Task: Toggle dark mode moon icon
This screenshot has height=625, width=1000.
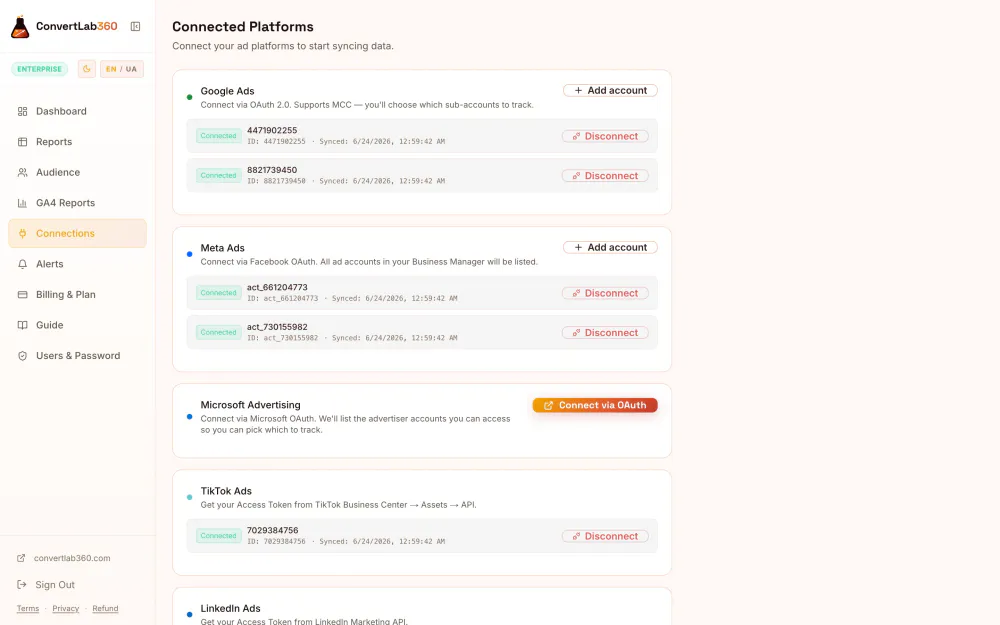Action: (x=87, y=69)
